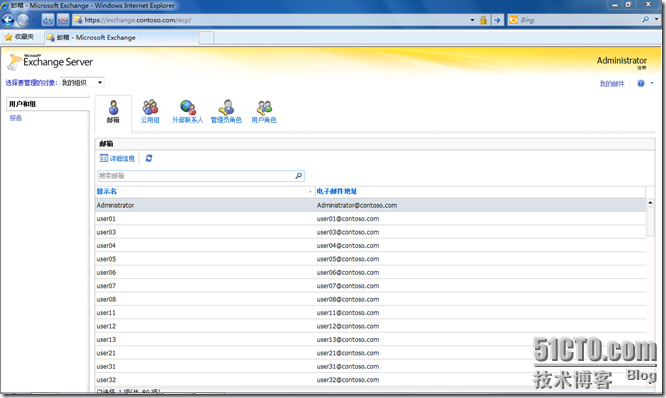Open the Administrator Roles tab icon

pyautogui.click(x=226, y=112)
